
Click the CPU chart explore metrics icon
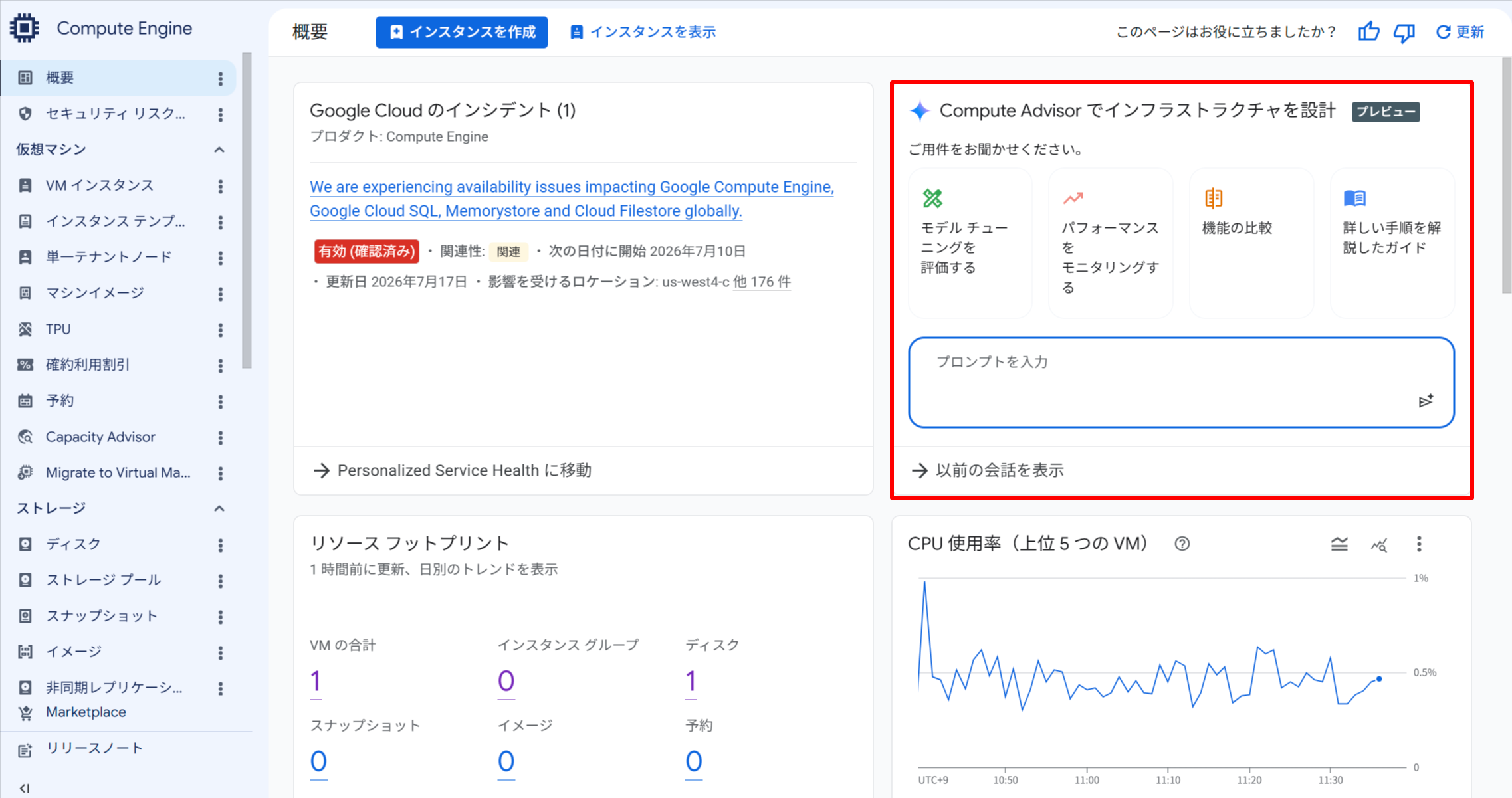tap(1379, 545)
